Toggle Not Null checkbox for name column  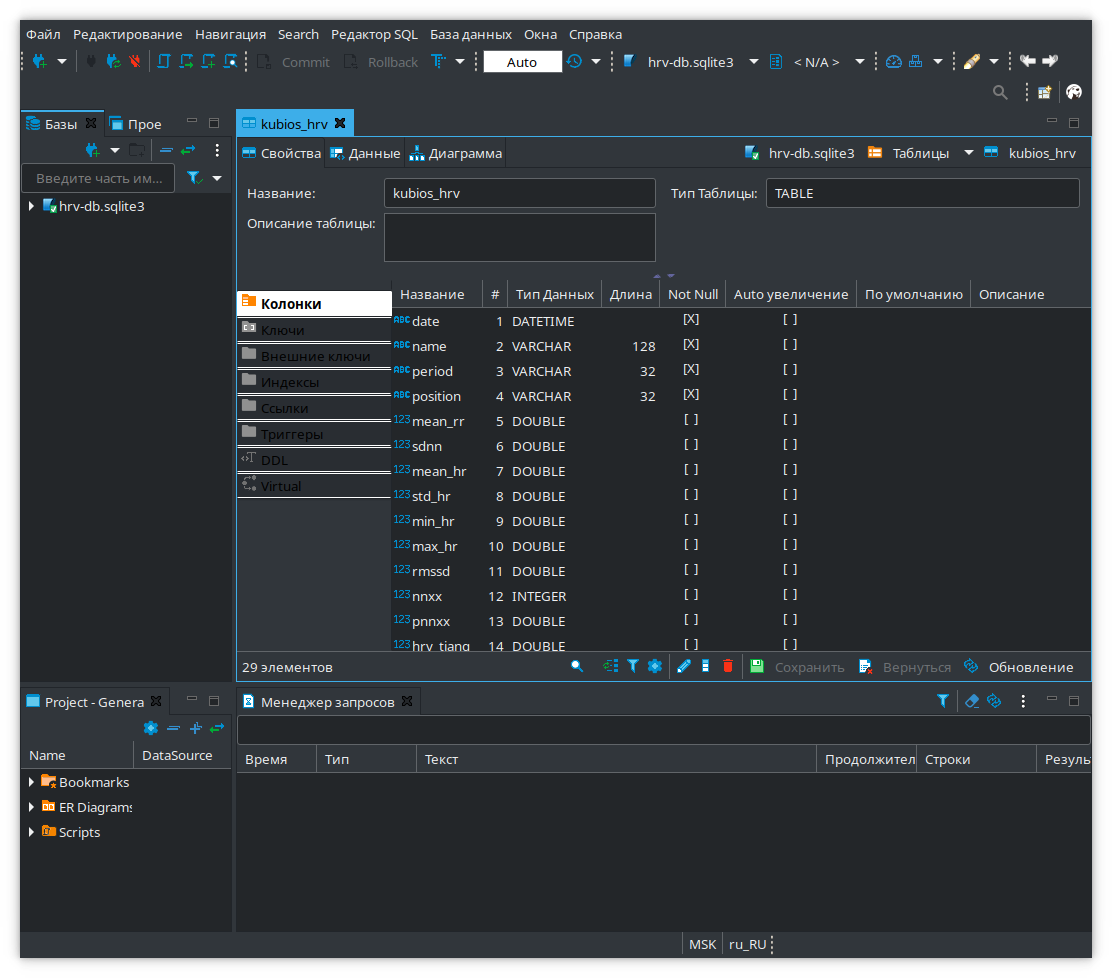[691, 345]
